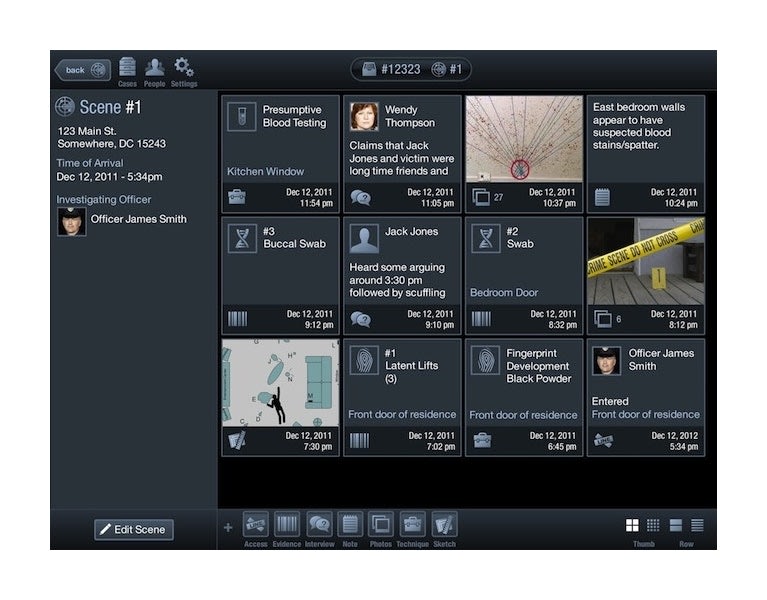
Task: Select case #12323 in the header
Action: [x=391, y=70]
